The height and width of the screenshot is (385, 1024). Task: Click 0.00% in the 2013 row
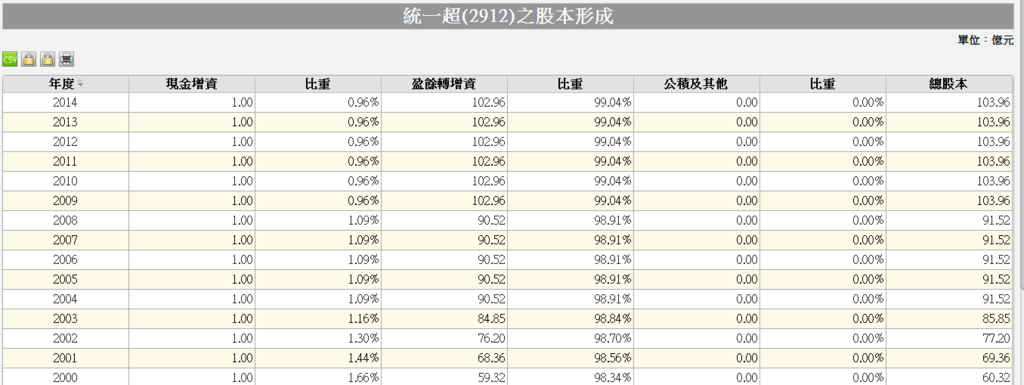point(823,122)
